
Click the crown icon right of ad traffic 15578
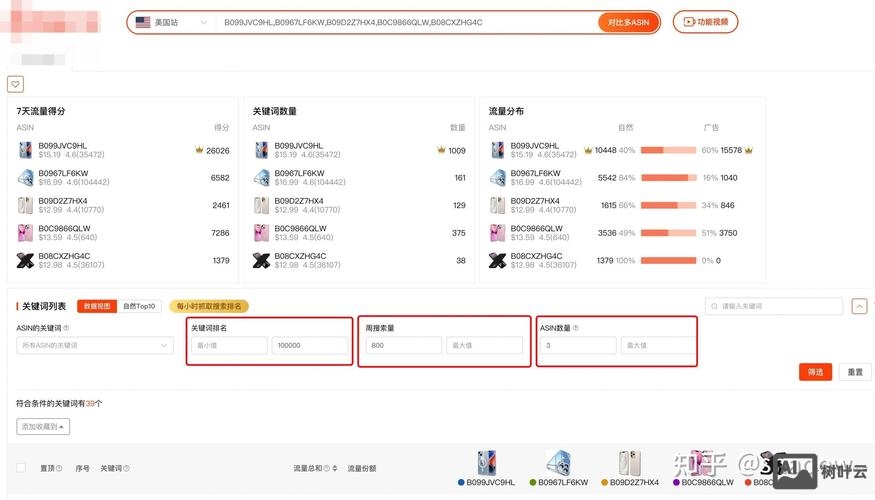749,150
